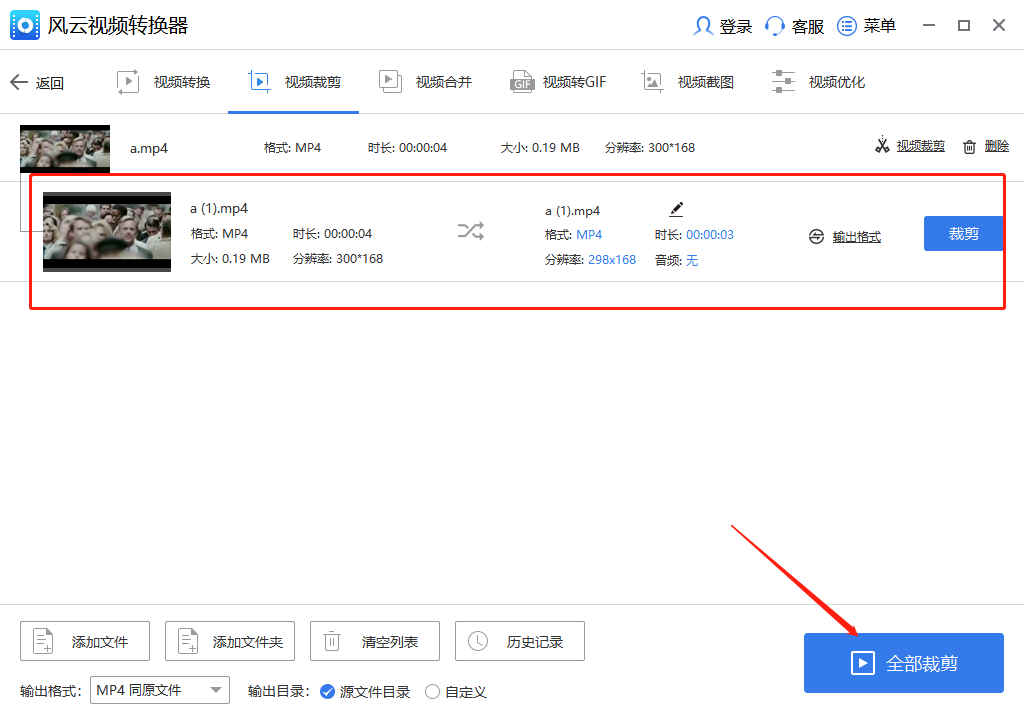Select the 源文件目录 radio option

pos(327,691)
